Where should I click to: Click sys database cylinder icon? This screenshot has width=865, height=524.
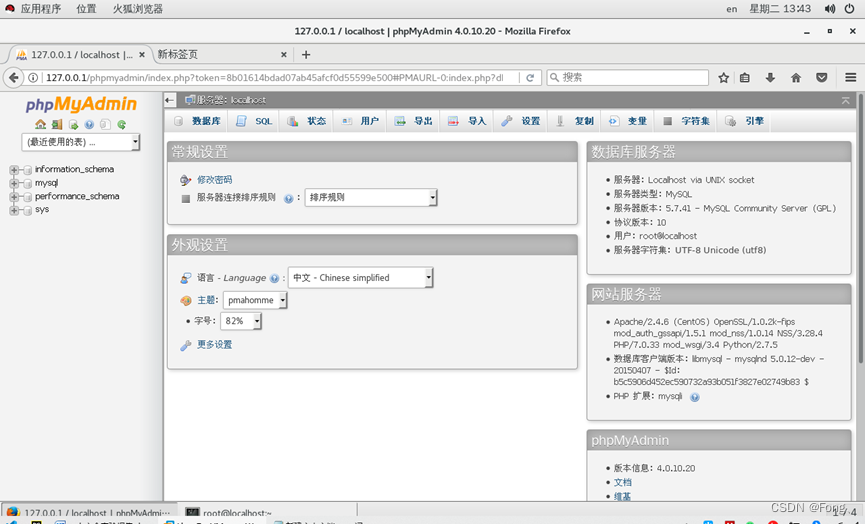tap(27, 210)
